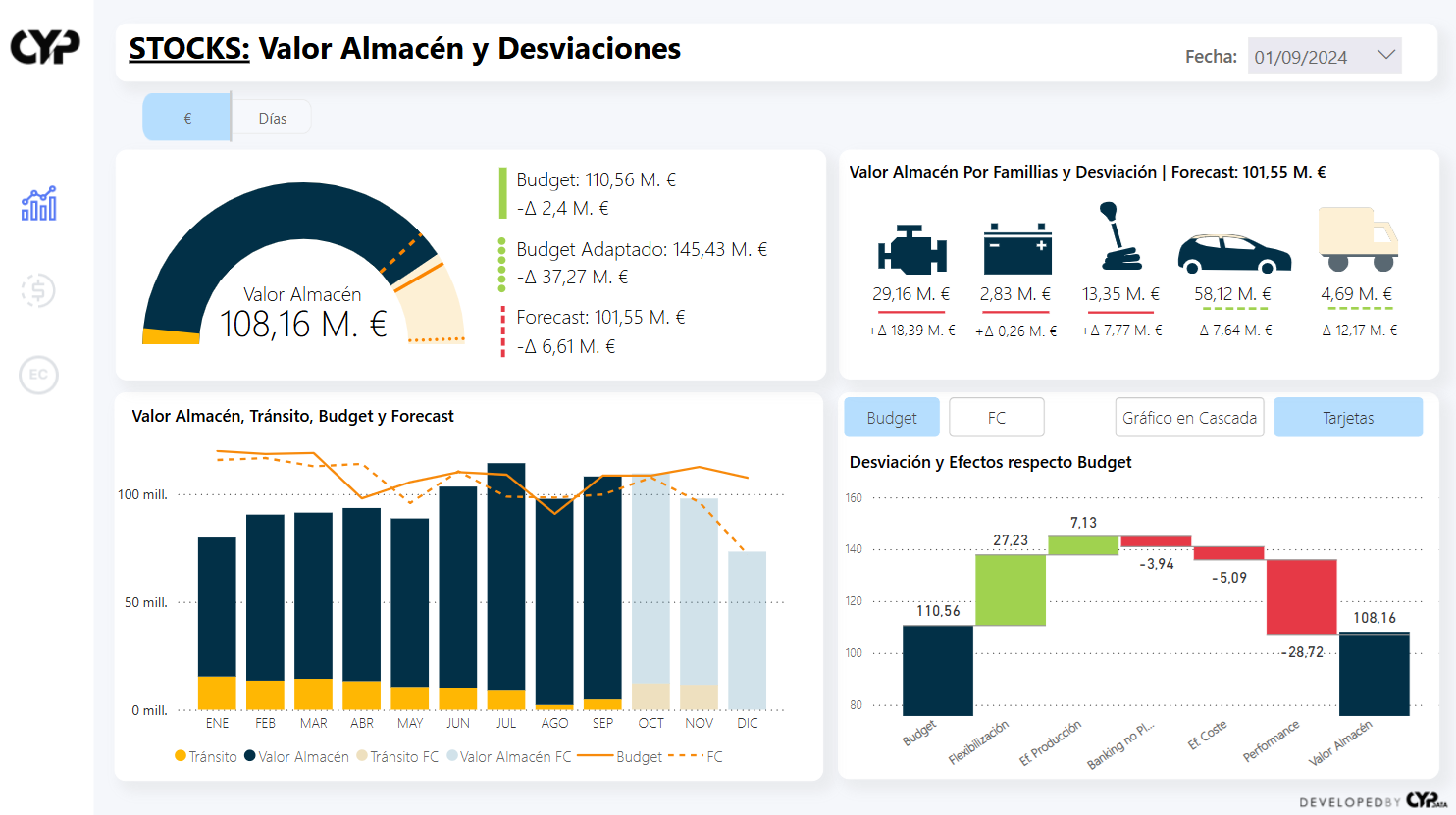Image resolution: width=1456 pixels, height=815 pixels.
Task: Switch to the Tarjetas view
Action: [x=1348, y=418]
